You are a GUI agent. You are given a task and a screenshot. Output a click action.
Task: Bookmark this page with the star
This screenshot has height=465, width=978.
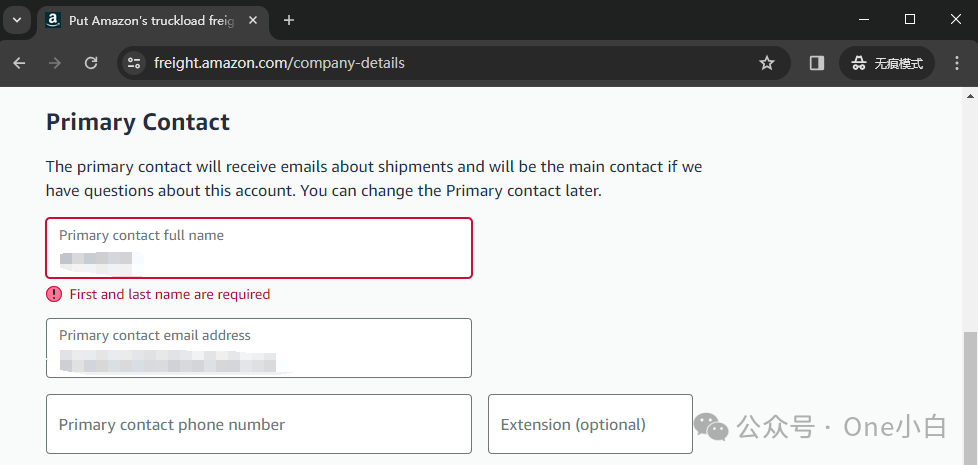[767, 63]
